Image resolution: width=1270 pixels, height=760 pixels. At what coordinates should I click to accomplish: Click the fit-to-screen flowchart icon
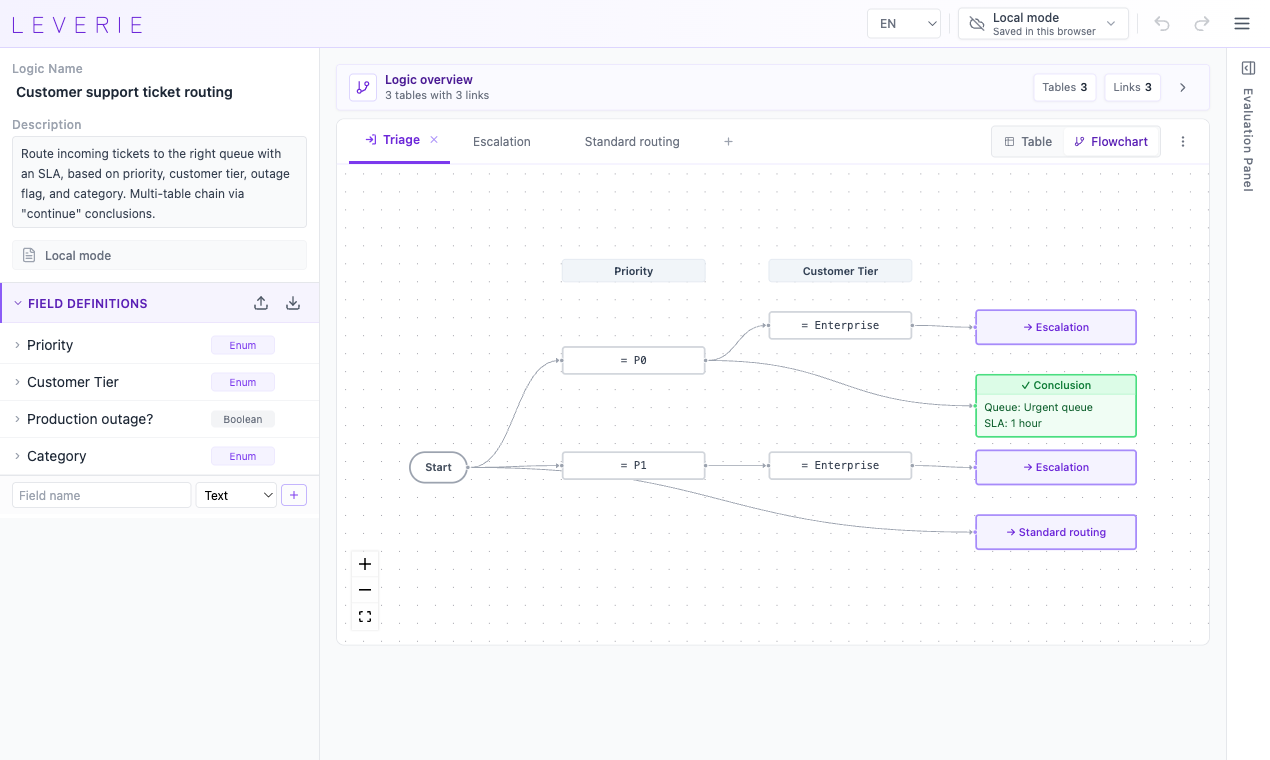tap(365, 617)
